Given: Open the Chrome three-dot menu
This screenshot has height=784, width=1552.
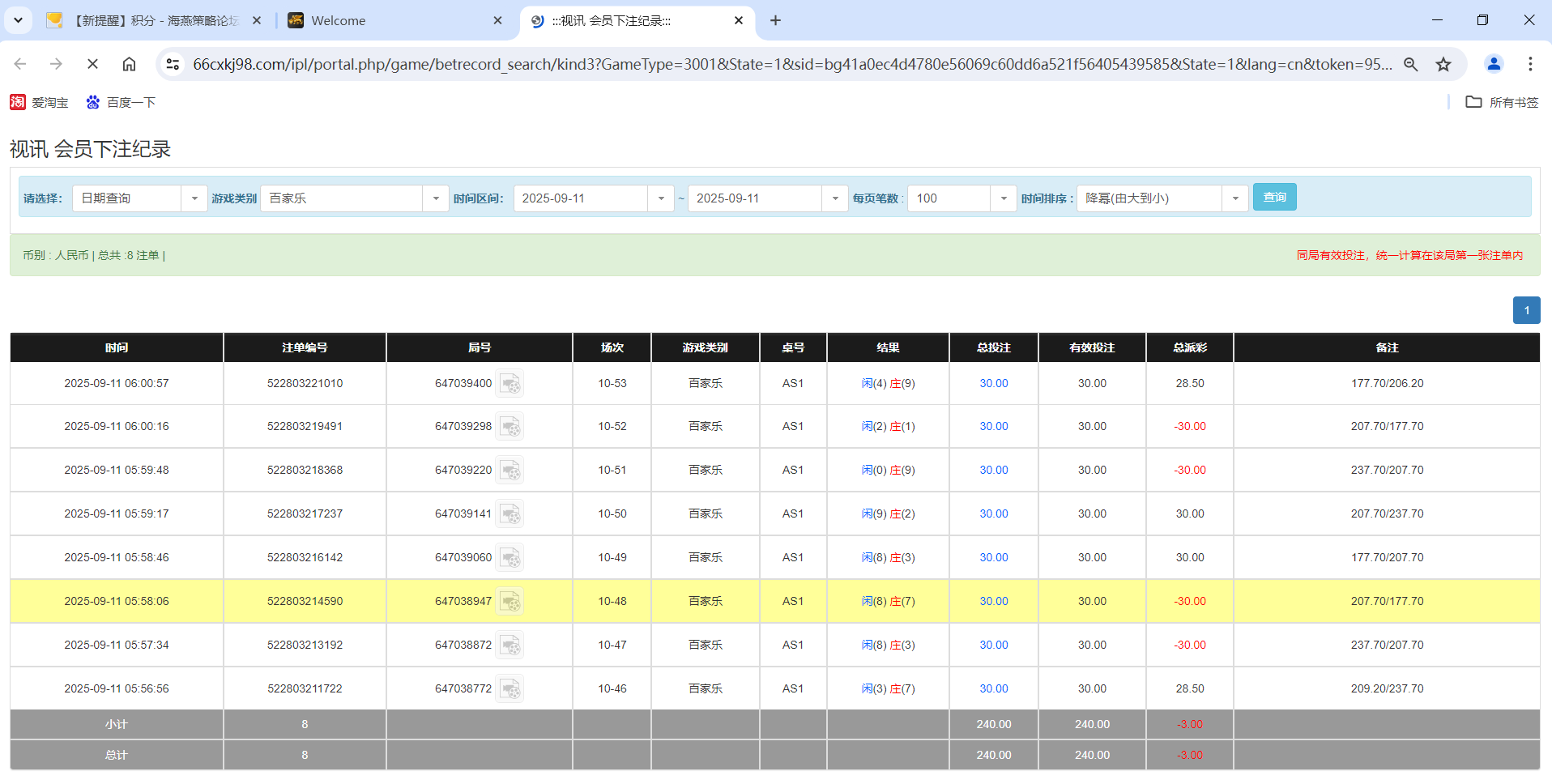Looking at the screenshot, I should click(1530, 64).
